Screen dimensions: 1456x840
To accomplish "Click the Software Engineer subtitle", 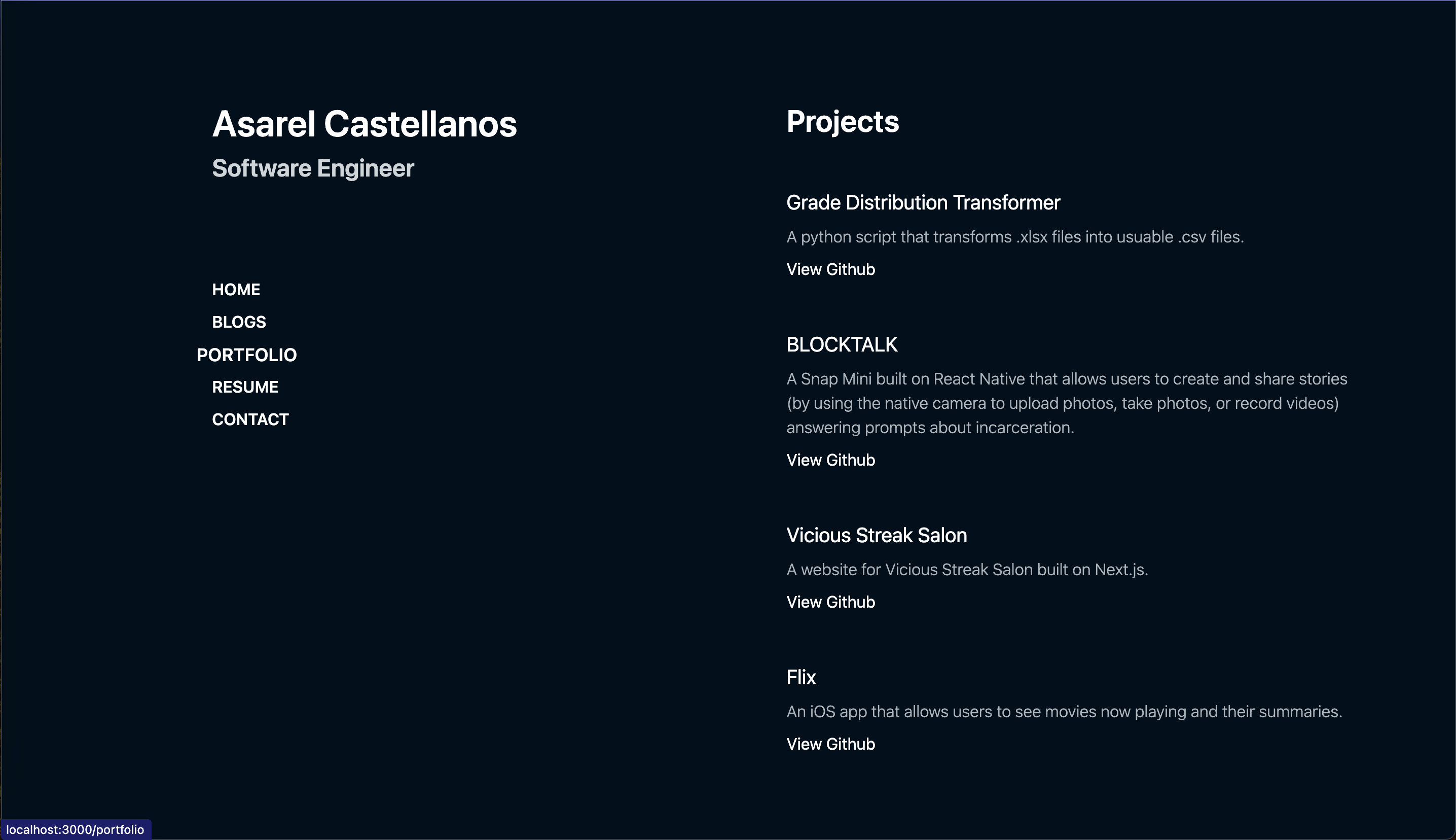I will (313, 168).
